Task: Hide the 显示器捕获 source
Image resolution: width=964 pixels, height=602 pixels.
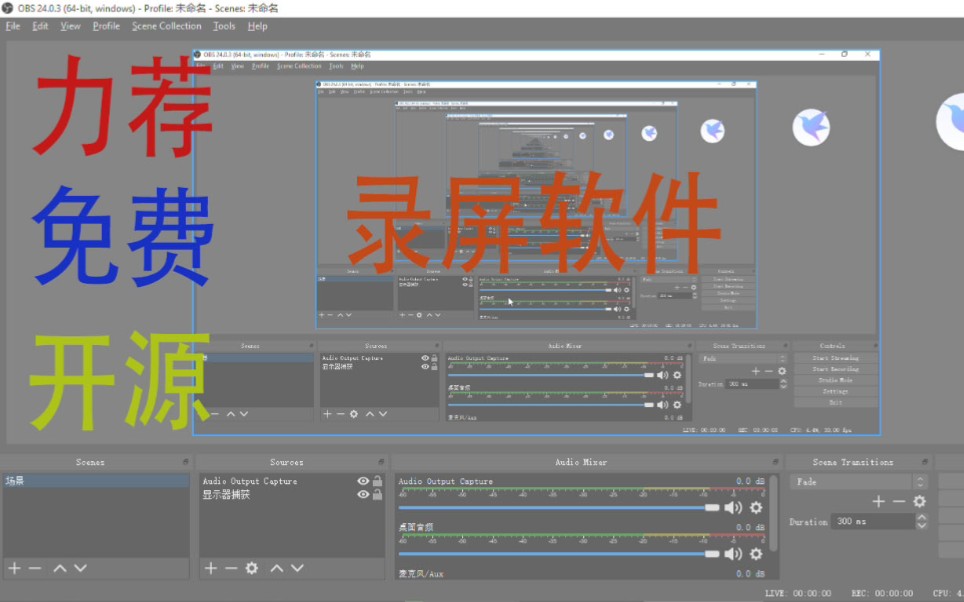Action: click(362, 494)
